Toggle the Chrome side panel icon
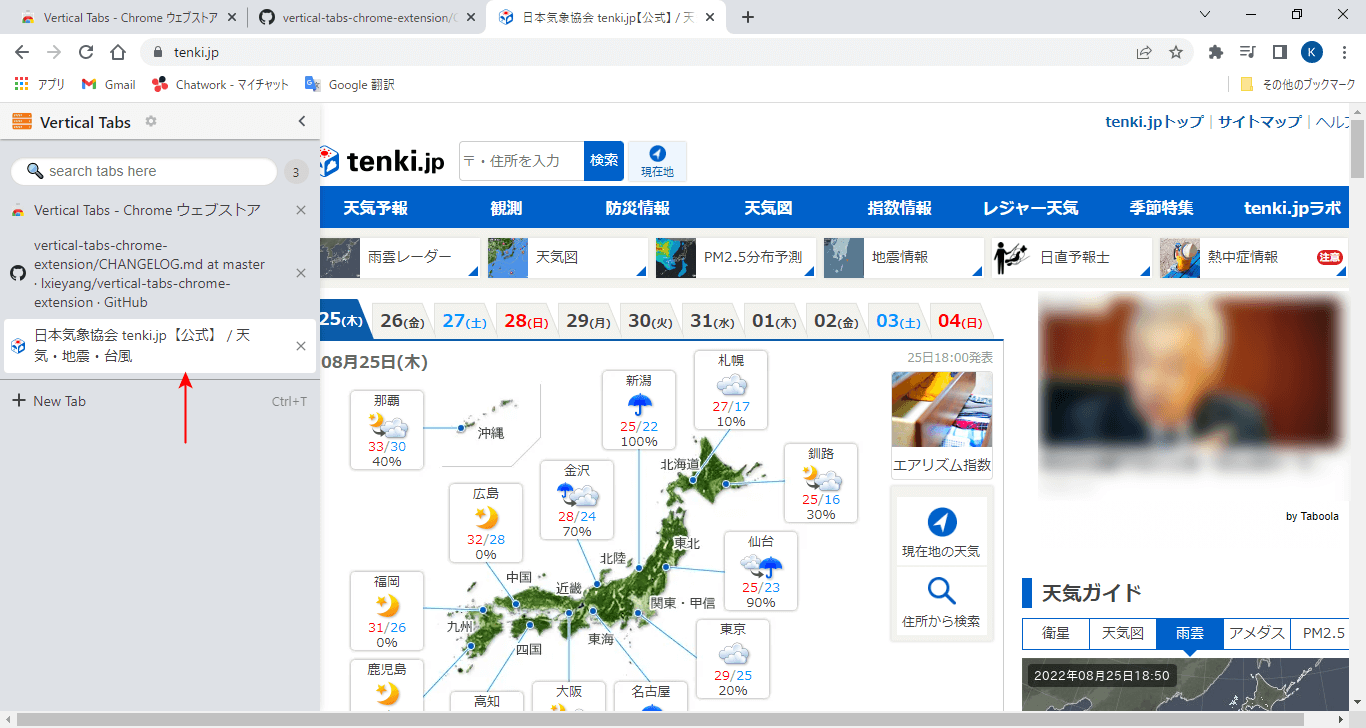 click(1279, 52)
